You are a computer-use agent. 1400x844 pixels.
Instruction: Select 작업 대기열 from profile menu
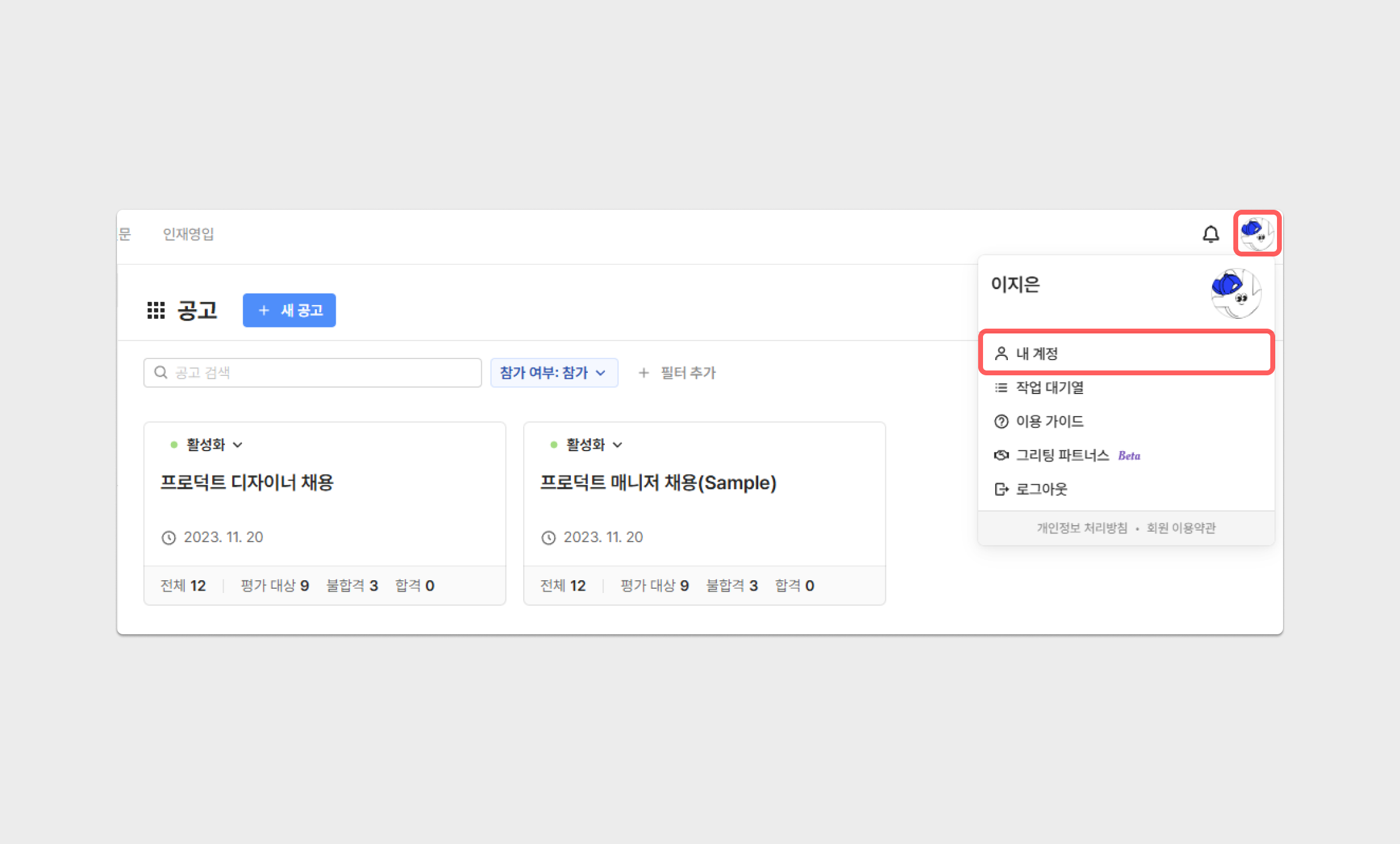[x=1049, y=387]
